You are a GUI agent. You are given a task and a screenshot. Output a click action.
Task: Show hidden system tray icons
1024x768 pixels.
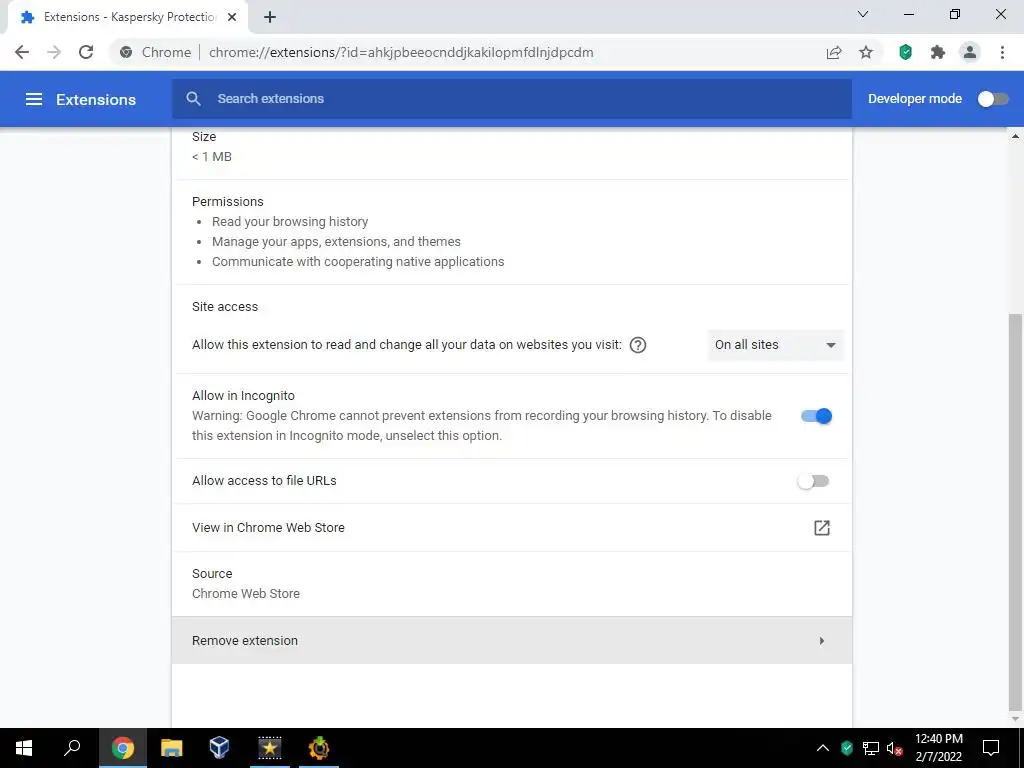pos(823,748)
